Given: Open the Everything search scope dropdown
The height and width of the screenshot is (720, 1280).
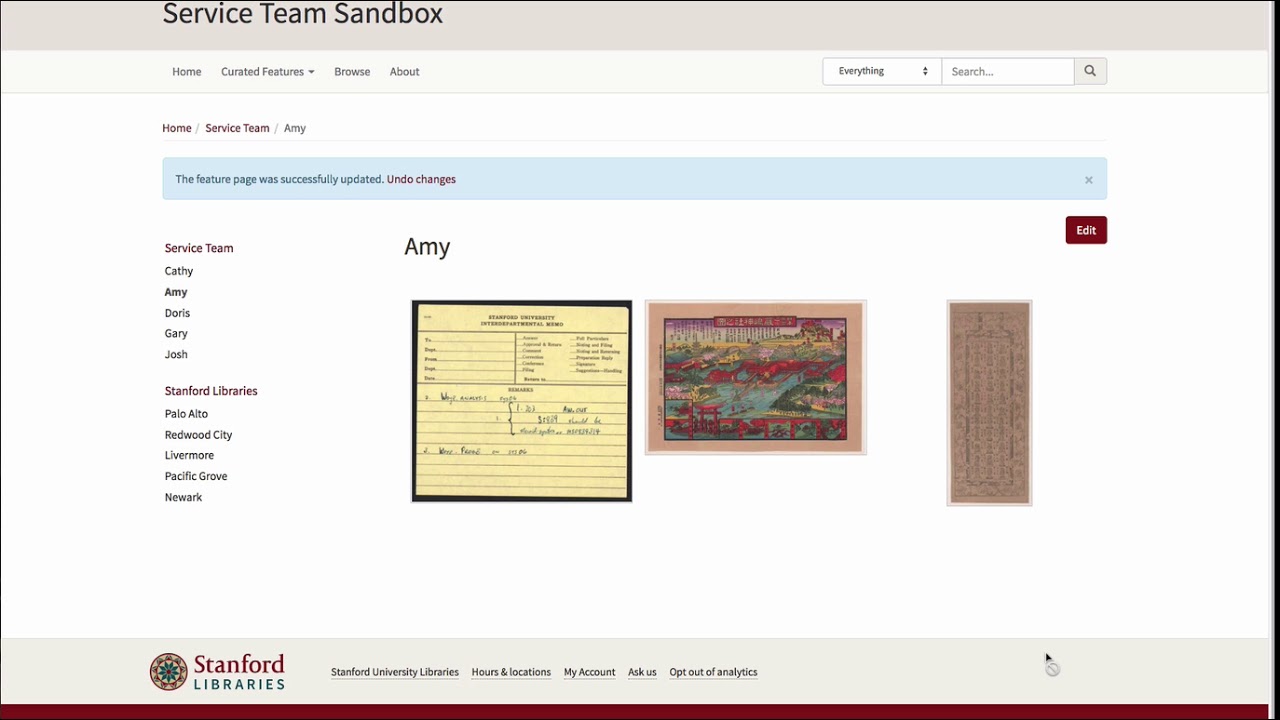Looking at the screenshot, I should point(882,71).
